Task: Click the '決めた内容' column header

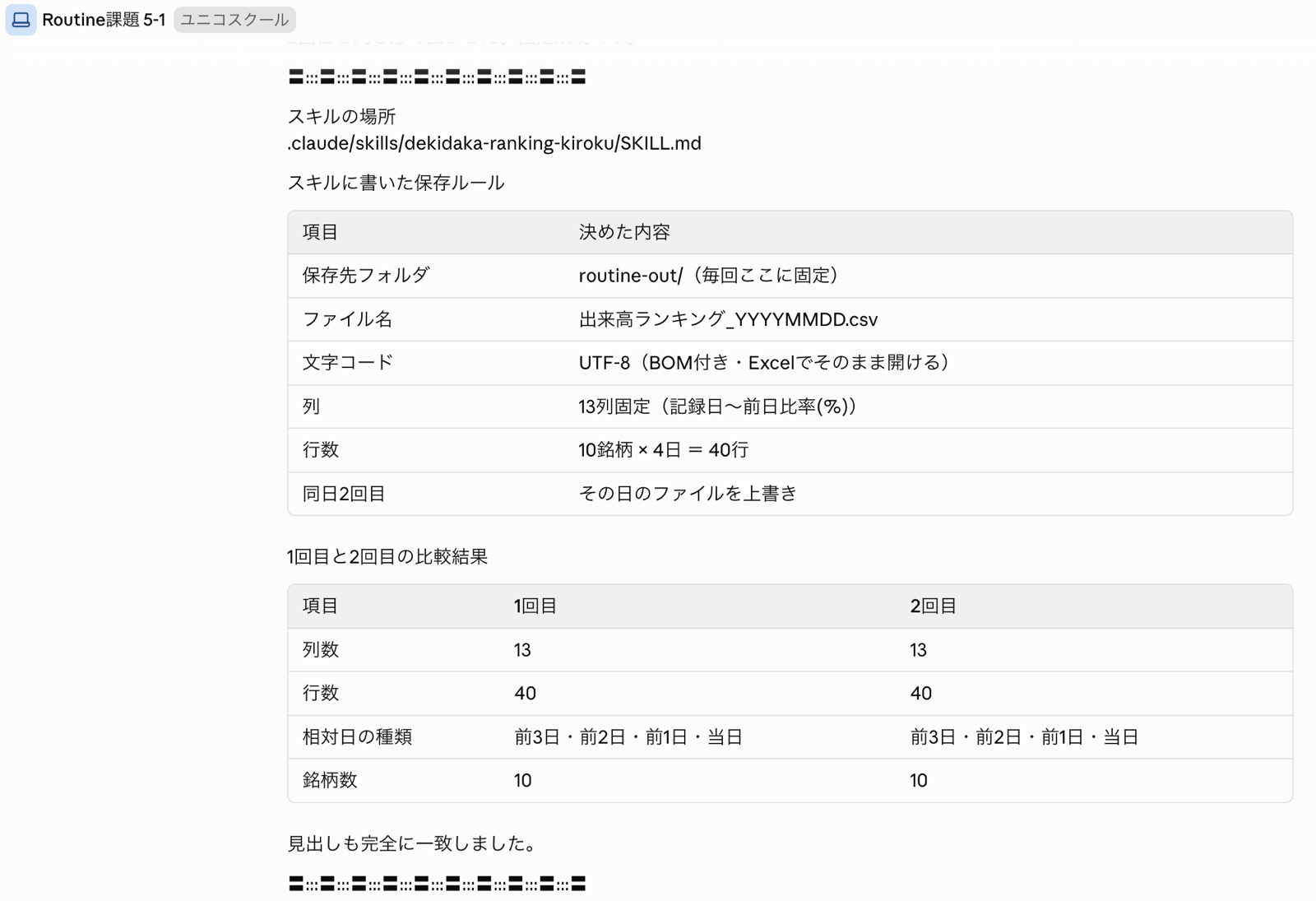Action: [x=624, y=232]
